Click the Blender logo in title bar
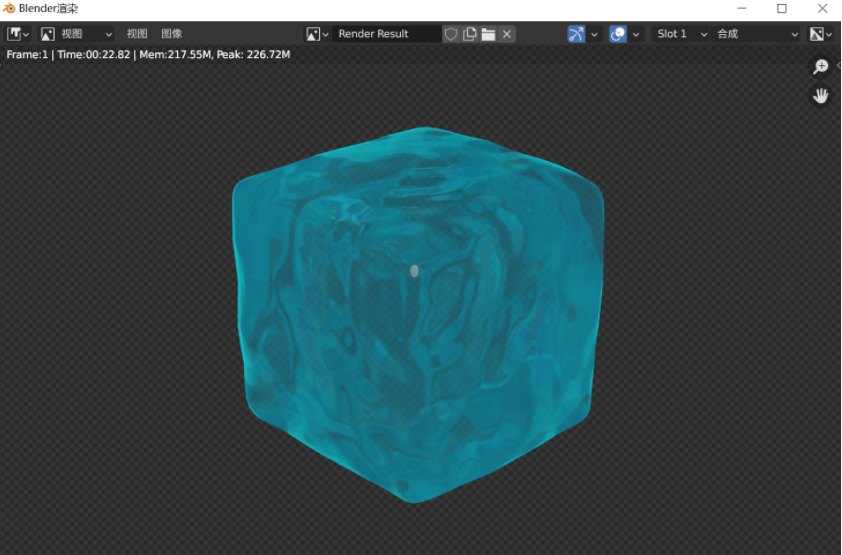Image resolution: width=842 pixels, height=555 pixels. tap(9, 9)
